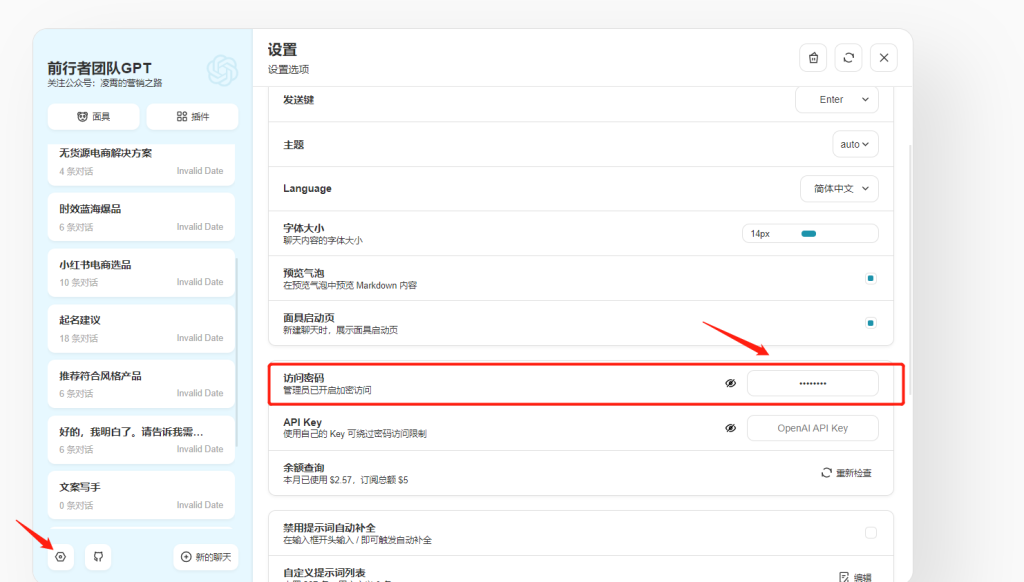Disable the preview bubble checkbox
The width and height of the screenshot is (1024, 582).
pyautogui.click(x=871, y=278)
